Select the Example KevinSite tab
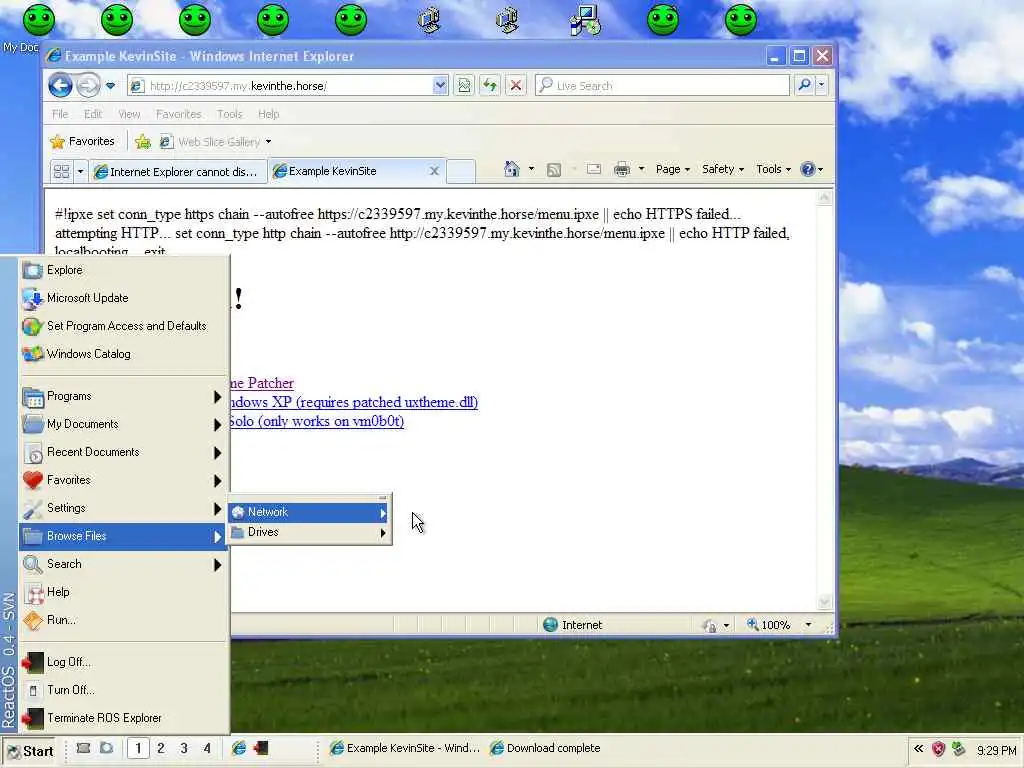 pos(353,171)
